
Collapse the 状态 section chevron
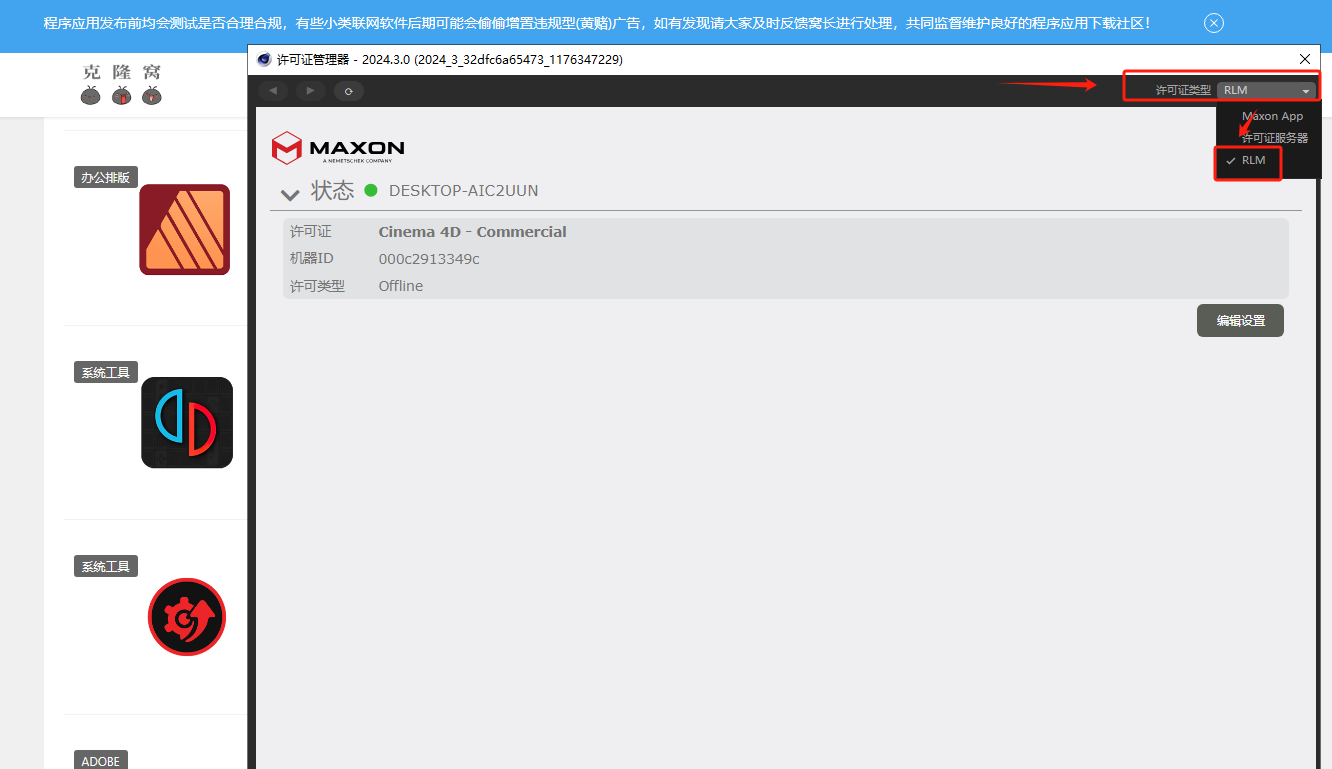[290, 193]
